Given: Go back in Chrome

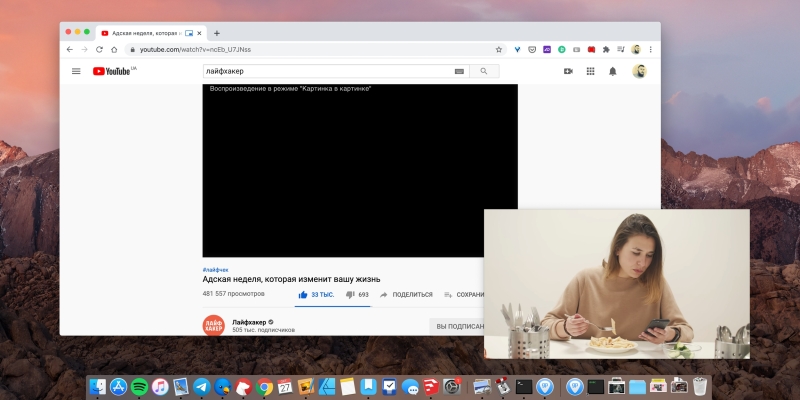Looking at the screenshot, I should pyautogui.click(x=70, y=49).
